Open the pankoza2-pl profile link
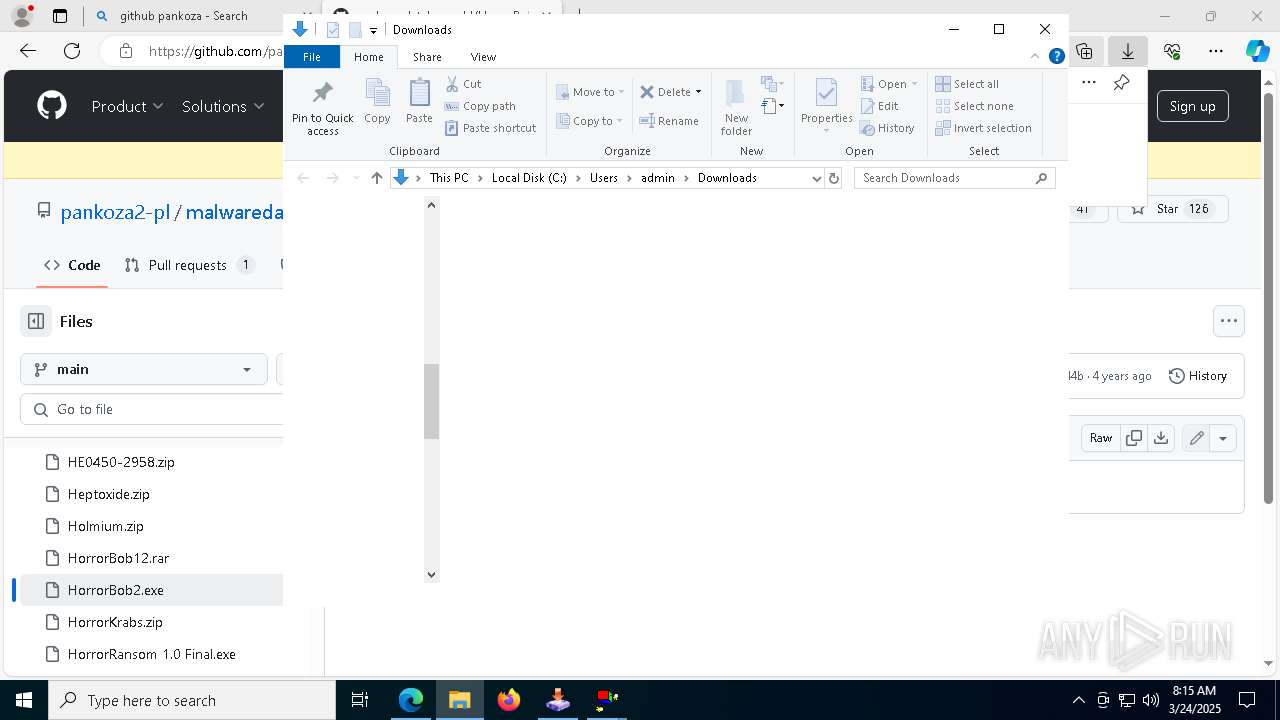 click(x=115, y=212)
